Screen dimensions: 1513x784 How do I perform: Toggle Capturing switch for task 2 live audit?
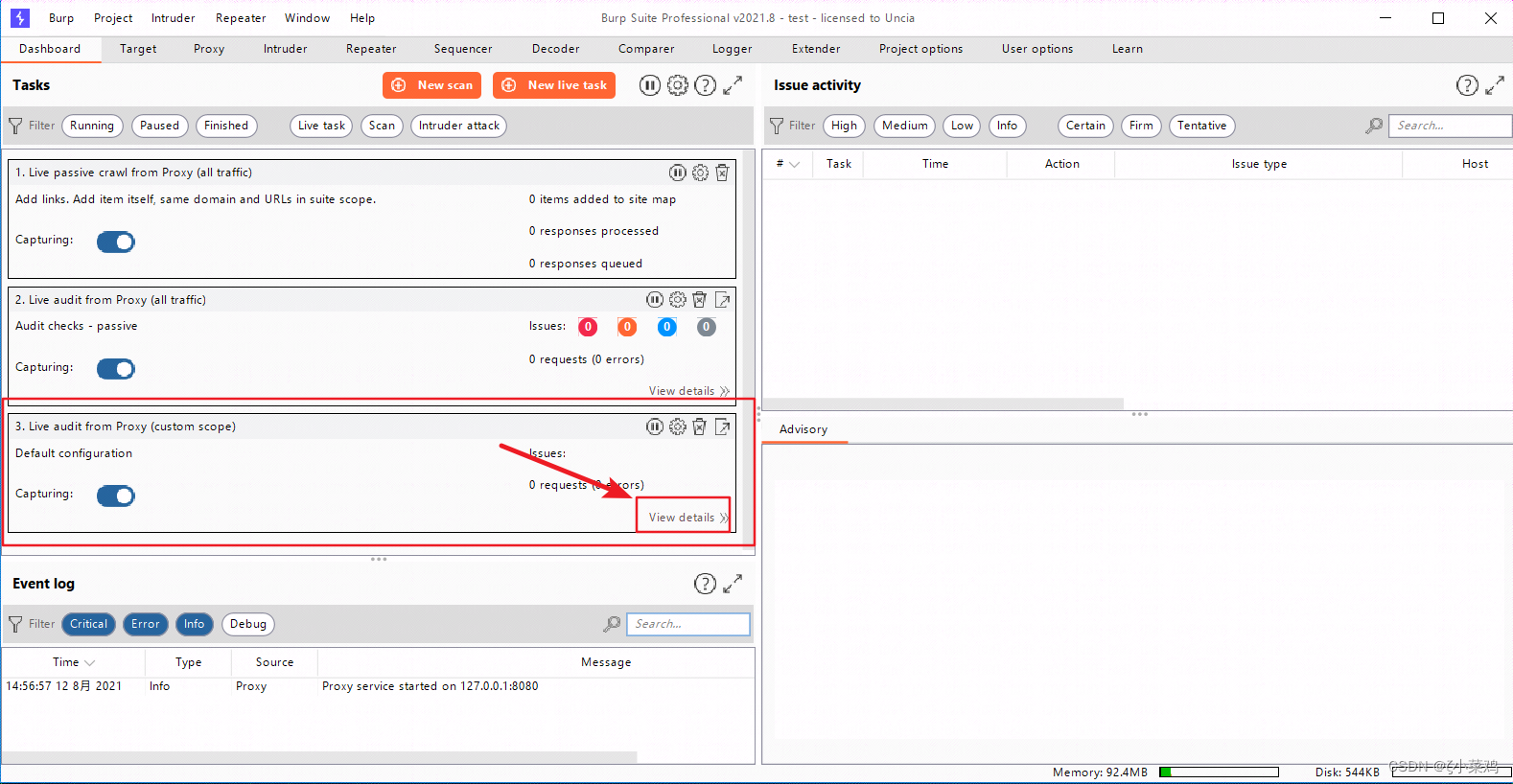(x=116, y=369)
